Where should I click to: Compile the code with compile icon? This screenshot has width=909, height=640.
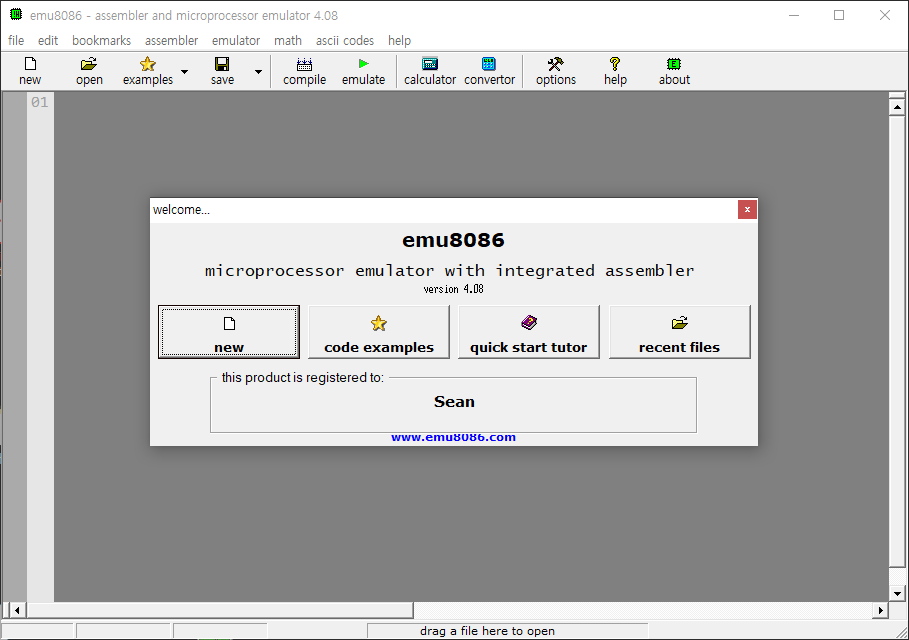tap(304, 64)
